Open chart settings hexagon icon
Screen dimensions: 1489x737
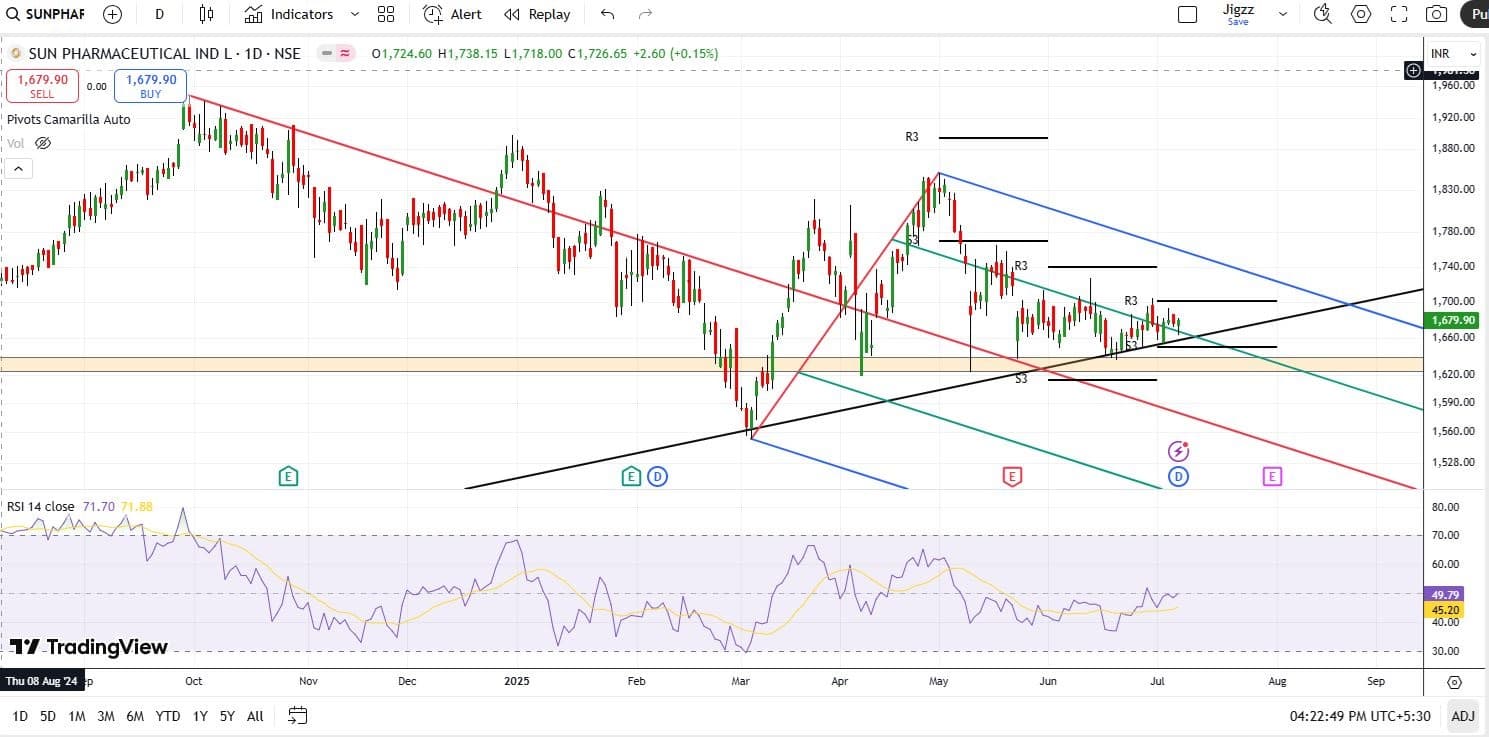(1361, 14)
